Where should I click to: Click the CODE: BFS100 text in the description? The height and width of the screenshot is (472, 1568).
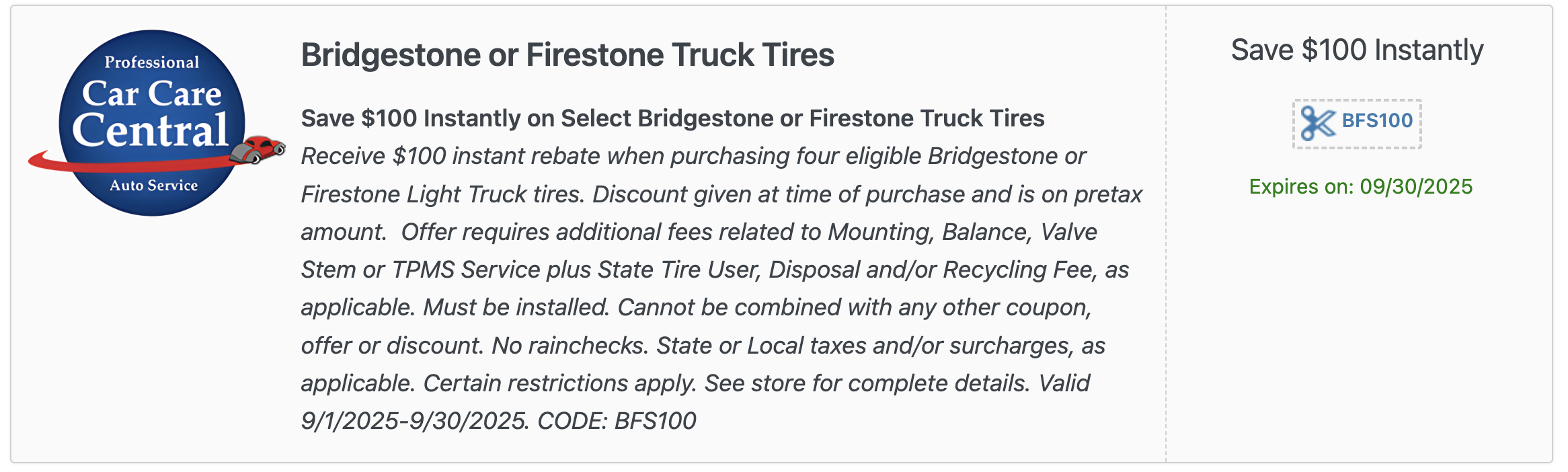617,421
